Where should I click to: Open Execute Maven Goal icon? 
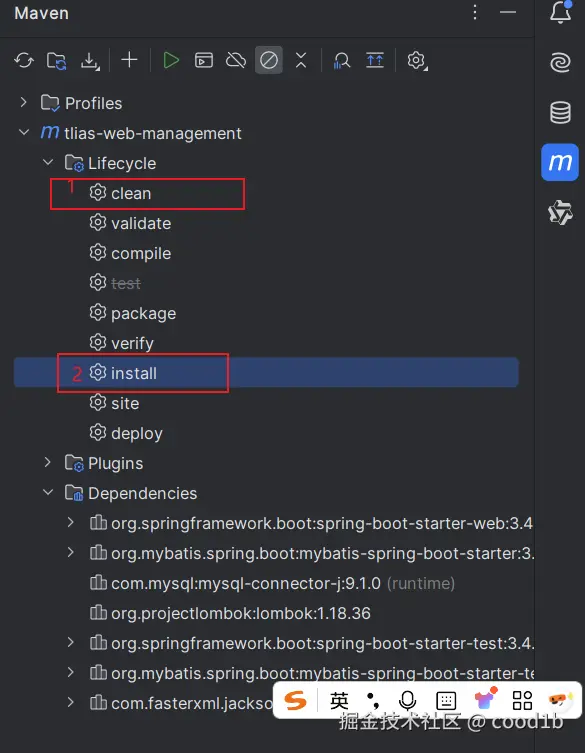(204, 61)
